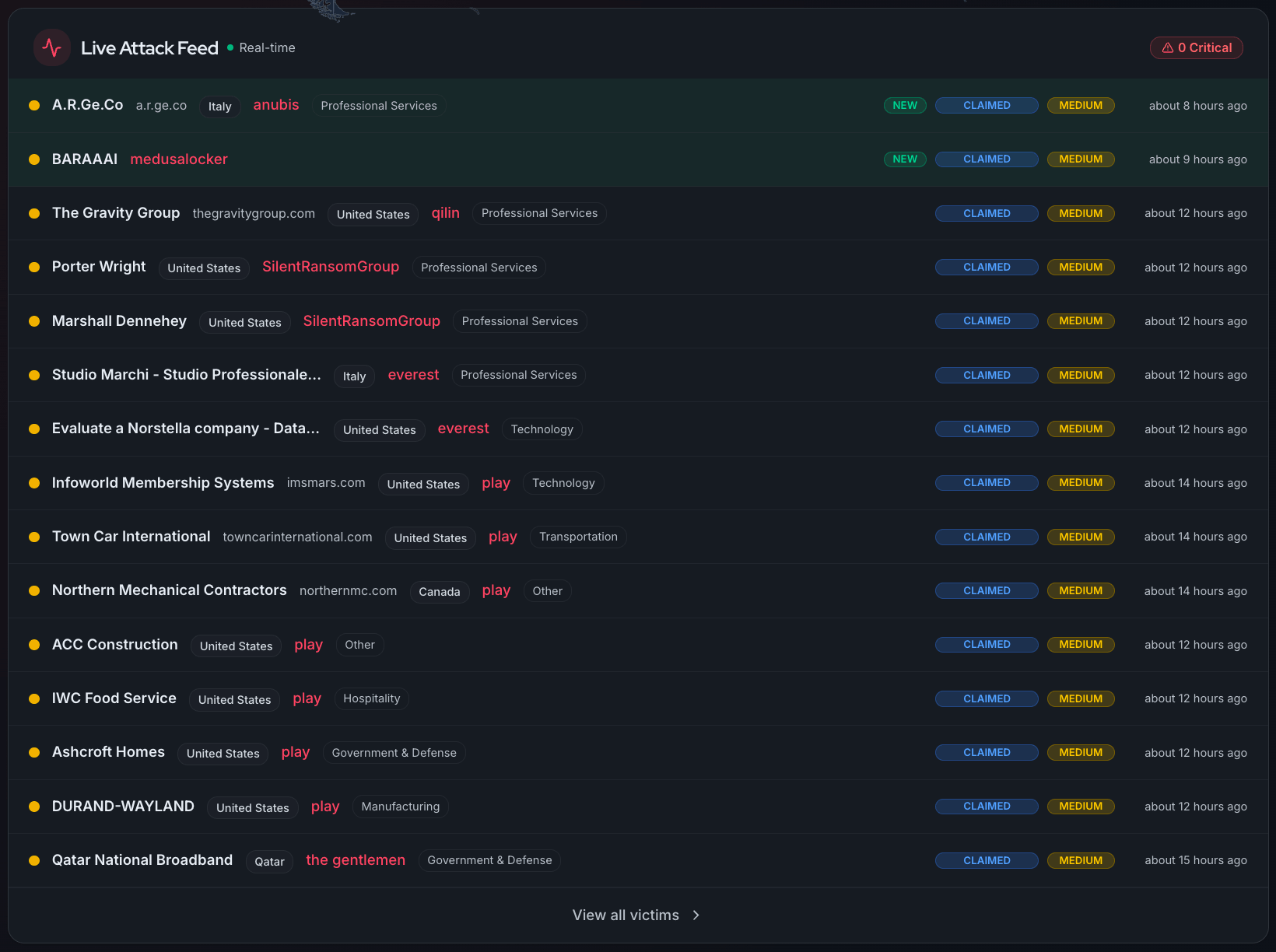Open Town Car International entry
1276x952 pixels.
tap(131, 537)
